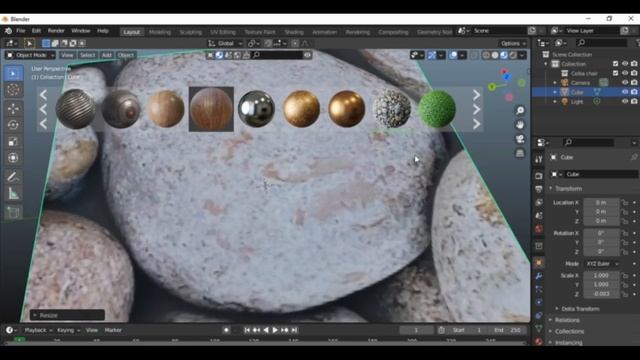Screen dimensions: 640x360
Task: Switch to the Shading workspace tab
Action: coord(294,32)
